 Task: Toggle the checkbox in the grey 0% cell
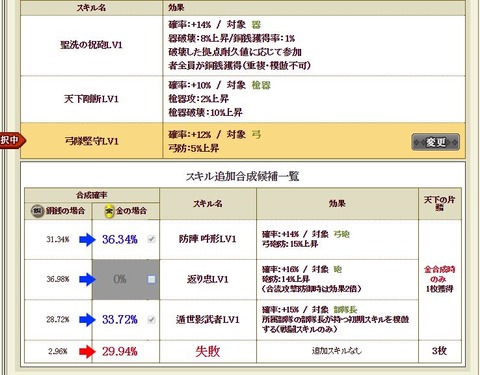click(x=151, y=279)
